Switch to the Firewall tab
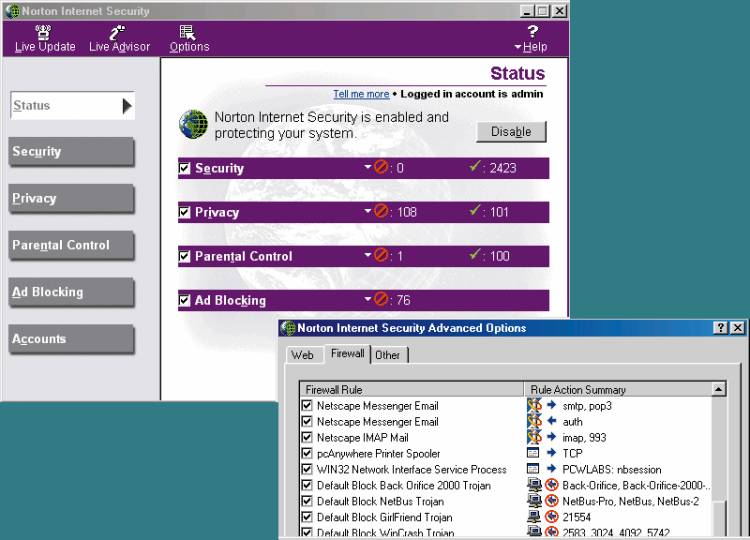 point(348,353)
